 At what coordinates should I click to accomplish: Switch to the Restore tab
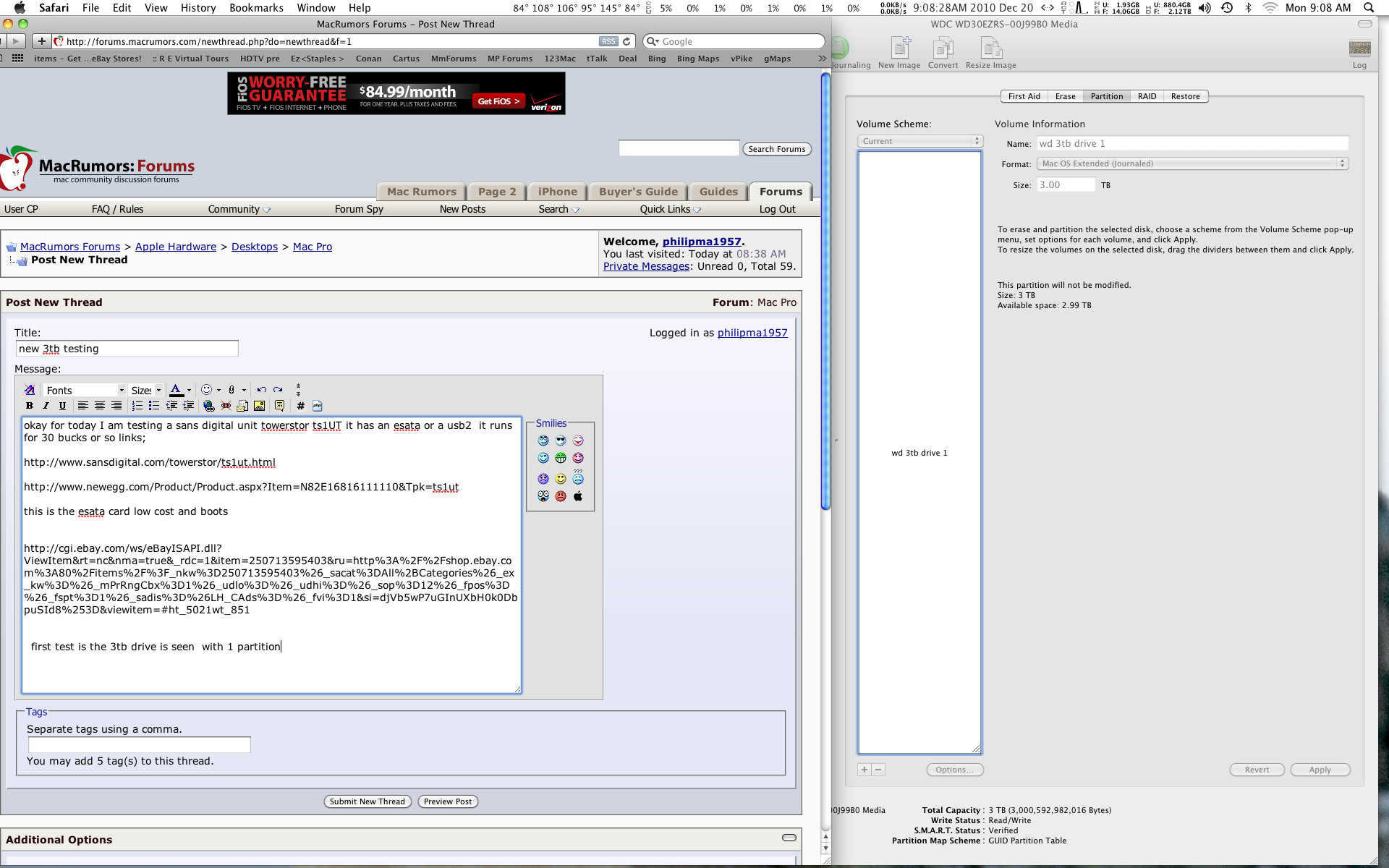coord(1185,96)
